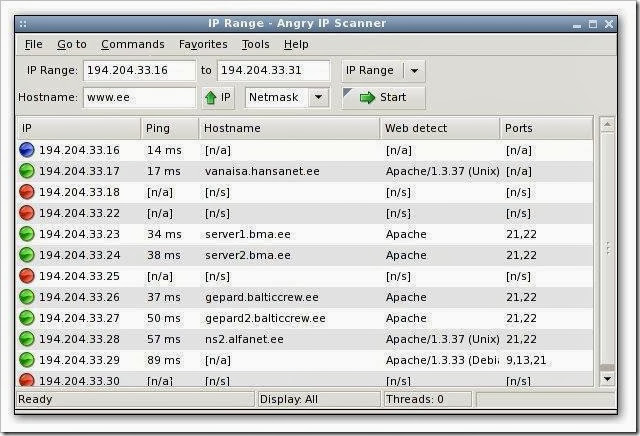Click the Hostname field containing www.ee
640x436 pixels.
[x=140, y=98]
